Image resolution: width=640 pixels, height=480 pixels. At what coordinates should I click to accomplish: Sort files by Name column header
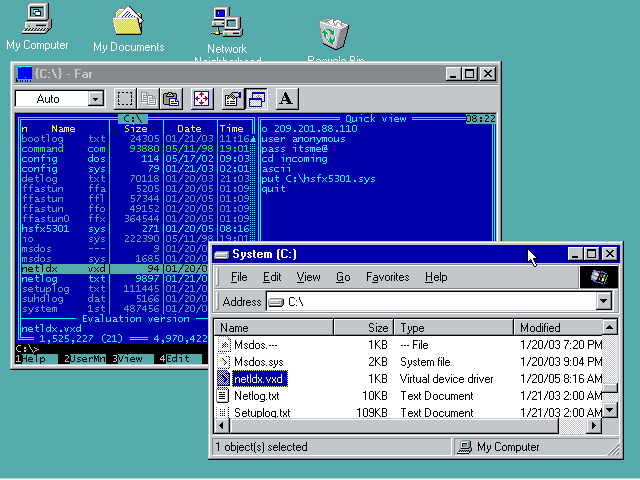pyautogui.click(x=273, y=328)
